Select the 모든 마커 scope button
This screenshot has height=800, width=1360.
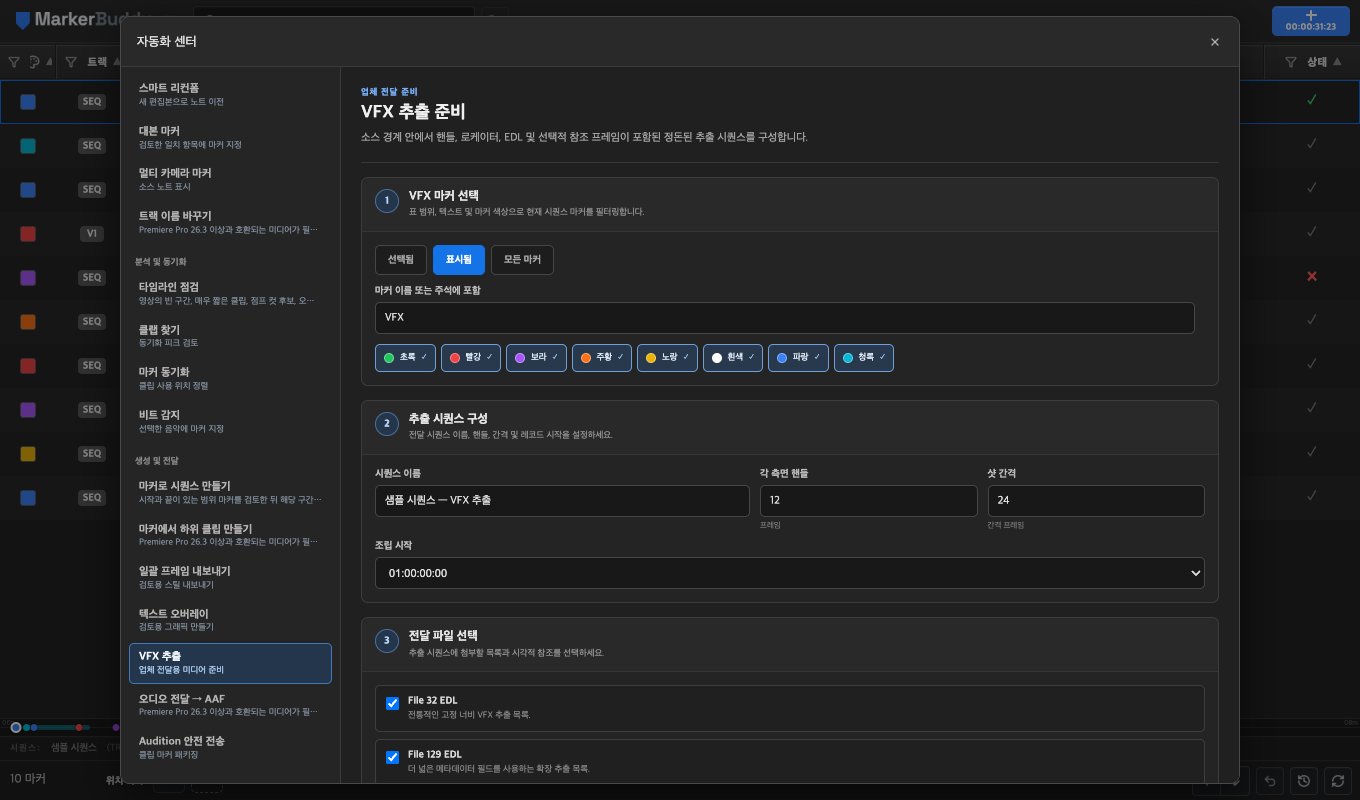pyautogui.click(x=522, y=260)
